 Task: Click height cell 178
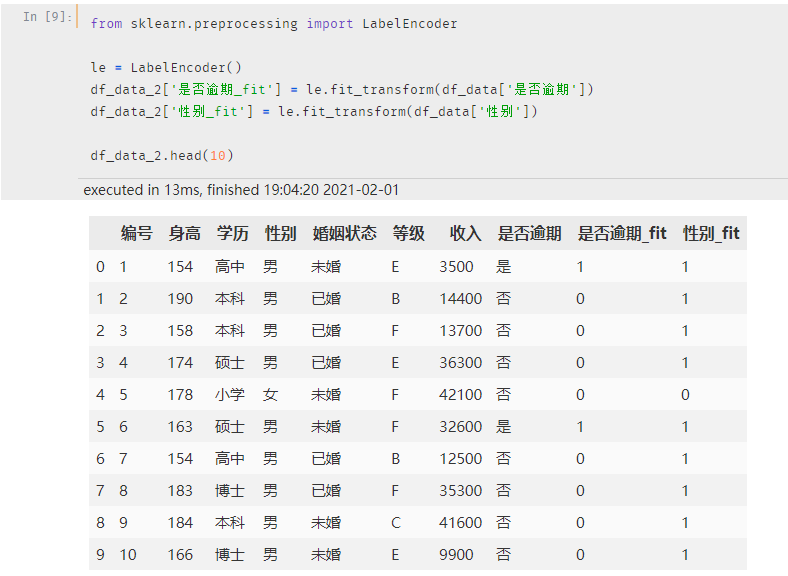click(180, 395)
